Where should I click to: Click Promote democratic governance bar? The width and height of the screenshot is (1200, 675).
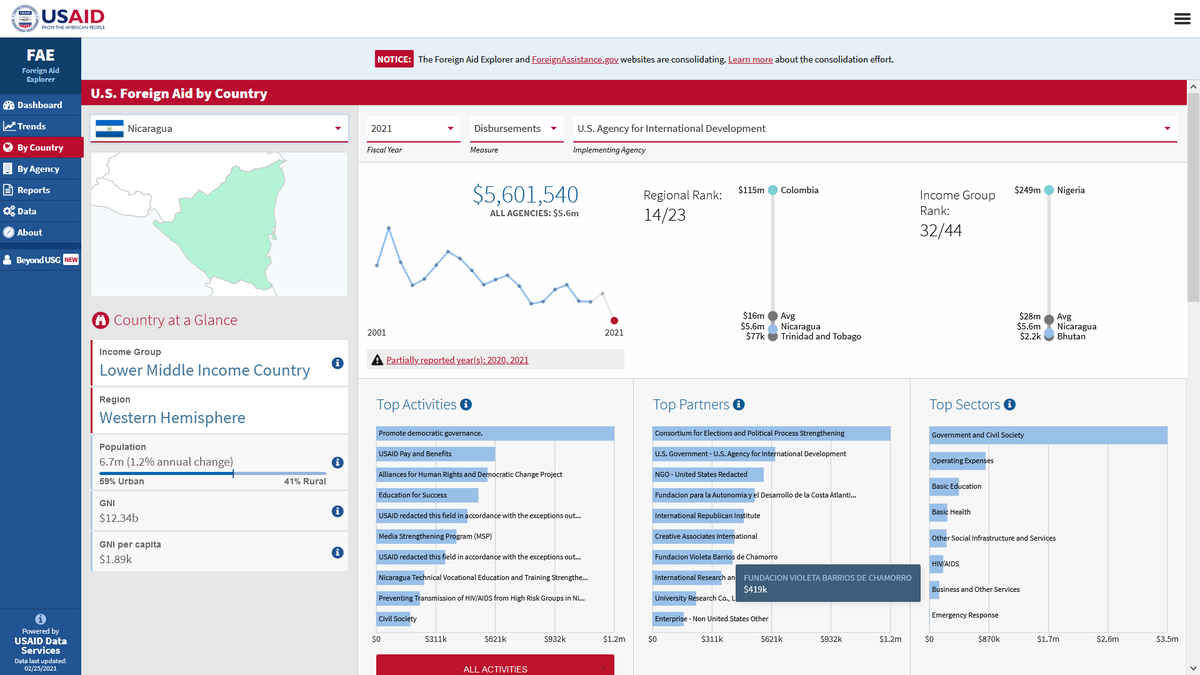point(495,433)
